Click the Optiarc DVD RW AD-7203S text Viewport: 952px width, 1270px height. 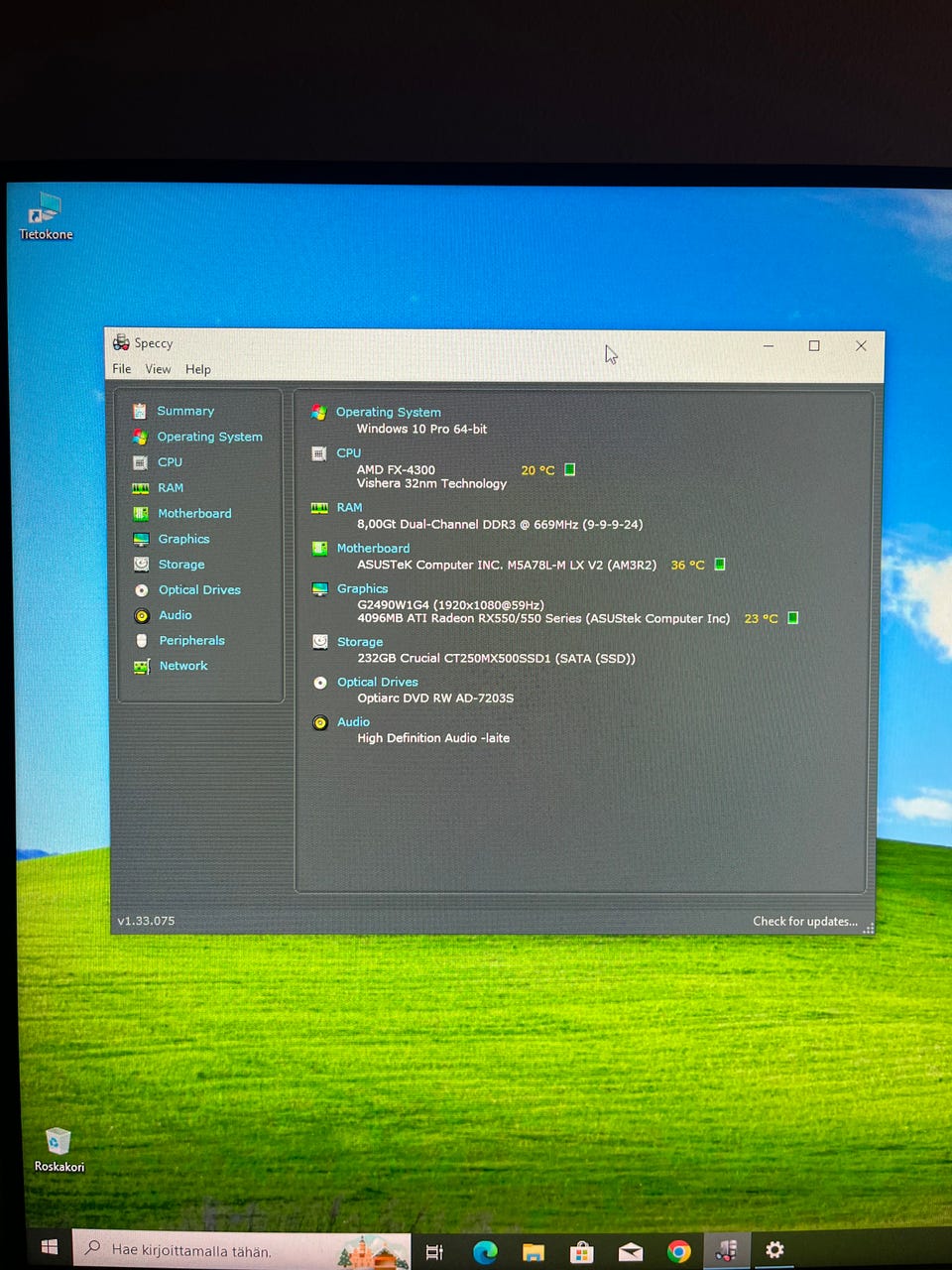[x=435, y=698]
